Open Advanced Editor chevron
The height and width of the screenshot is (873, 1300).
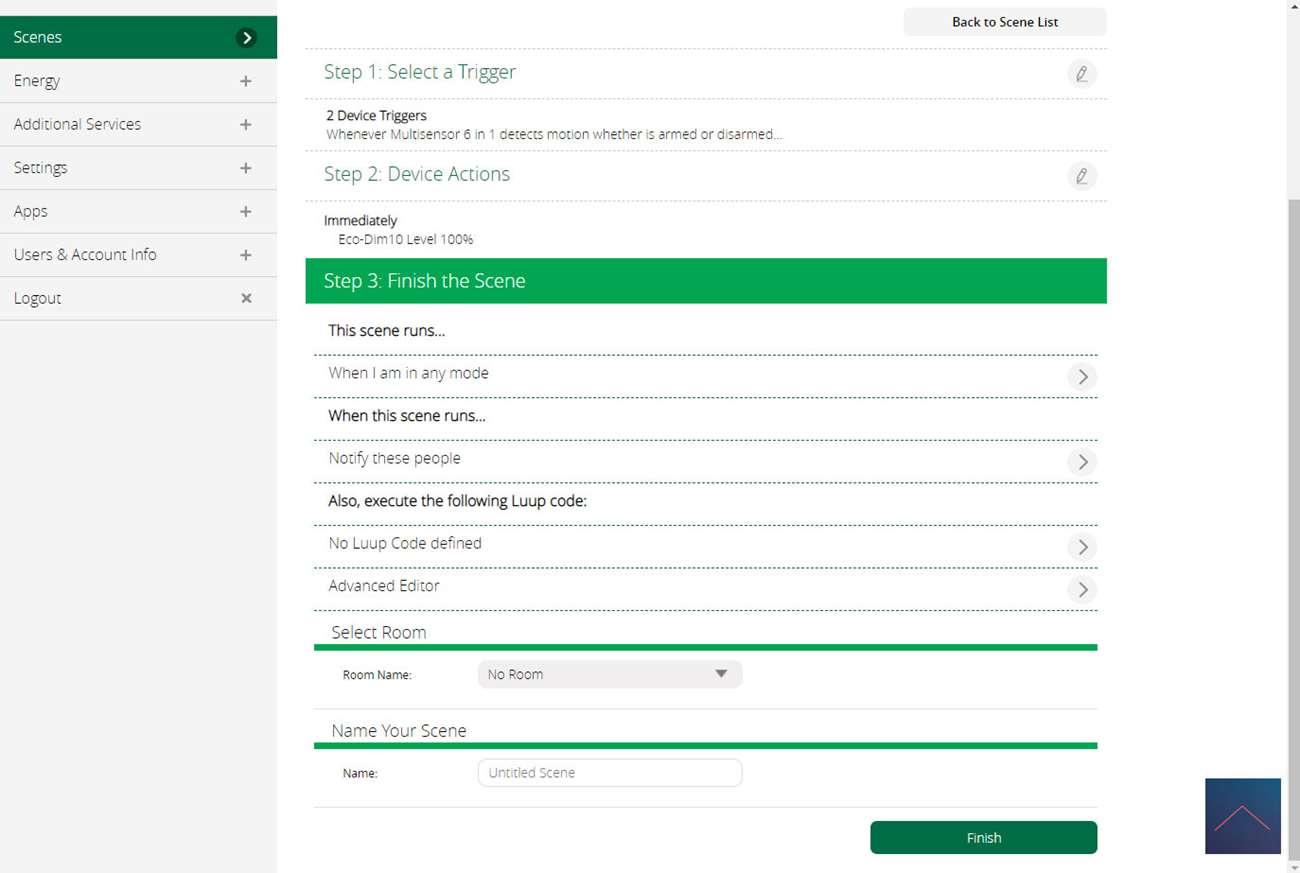coord(1081,590)
